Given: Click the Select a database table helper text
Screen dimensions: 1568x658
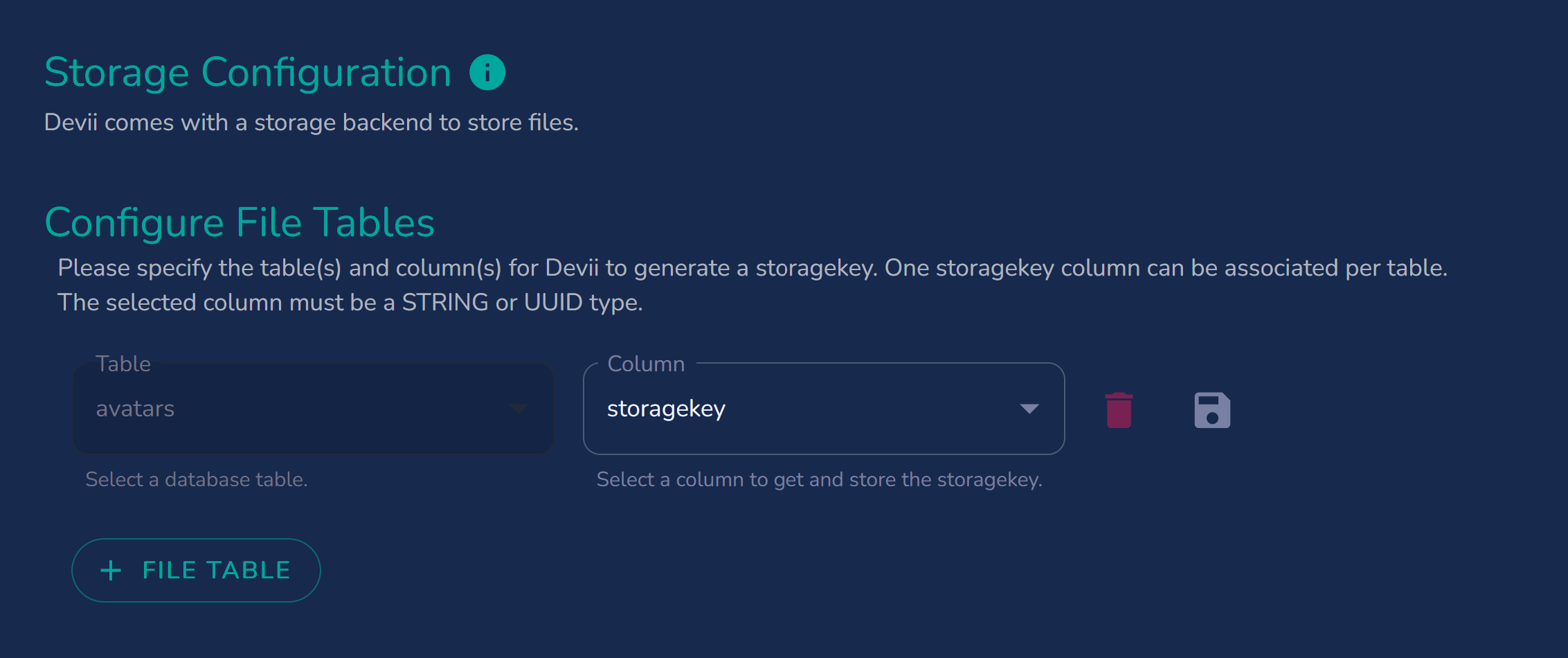Looking at the screenshot, I should (x=196, y=479).
